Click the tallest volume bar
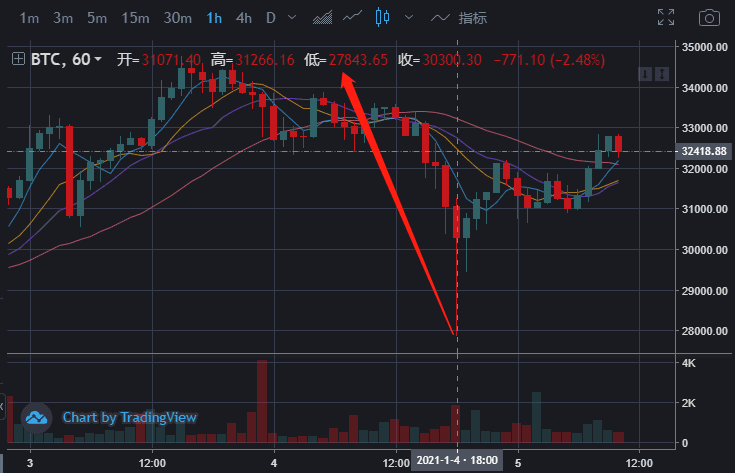This screenshot has height=473, width=735. [x=262, y=401]
